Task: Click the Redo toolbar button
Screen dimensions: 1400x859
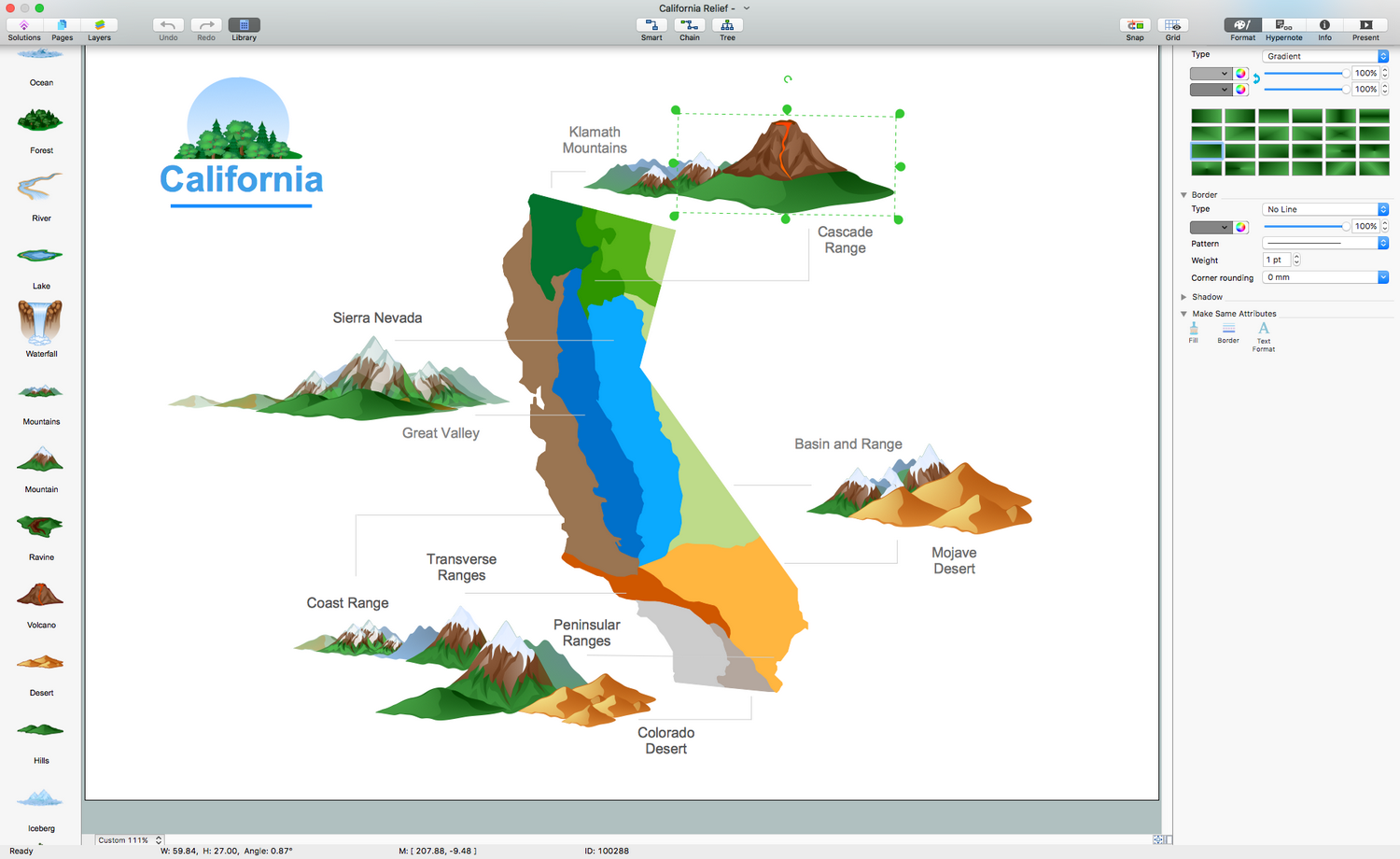Action: (x=206, y=30)
